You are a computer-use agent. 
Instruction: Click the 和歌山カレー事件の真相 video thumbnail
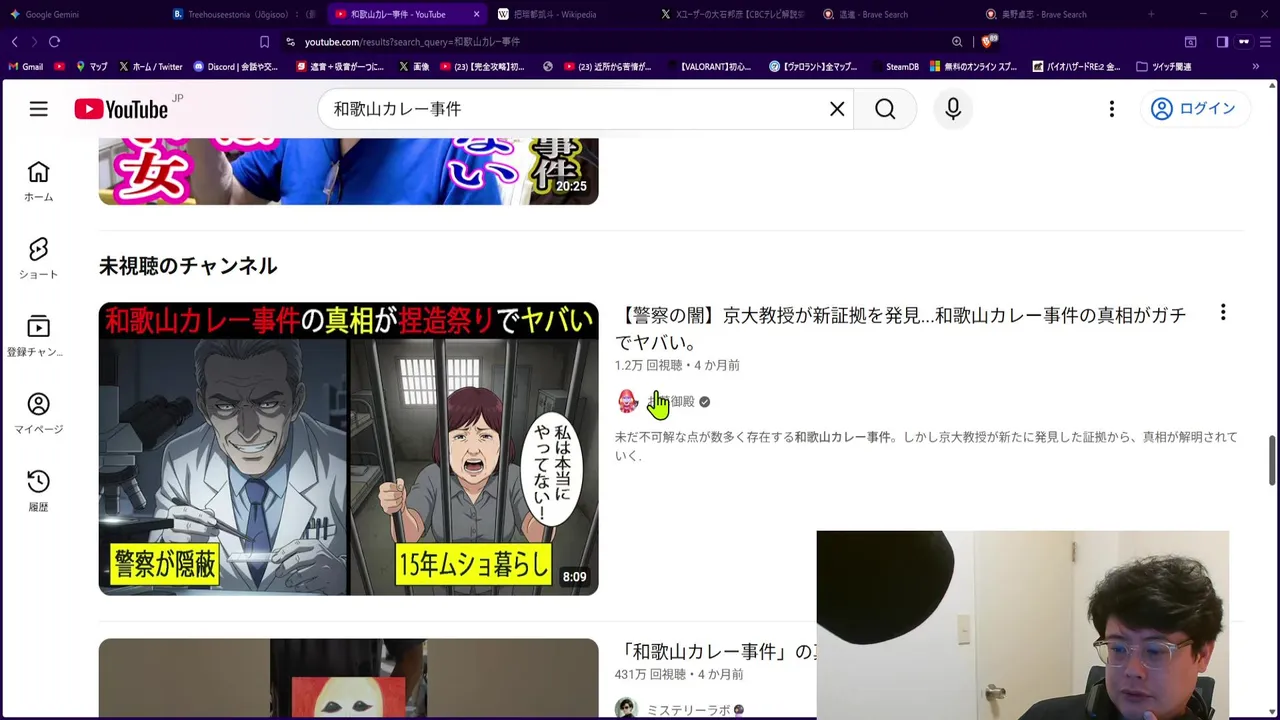tap(348, 449)
